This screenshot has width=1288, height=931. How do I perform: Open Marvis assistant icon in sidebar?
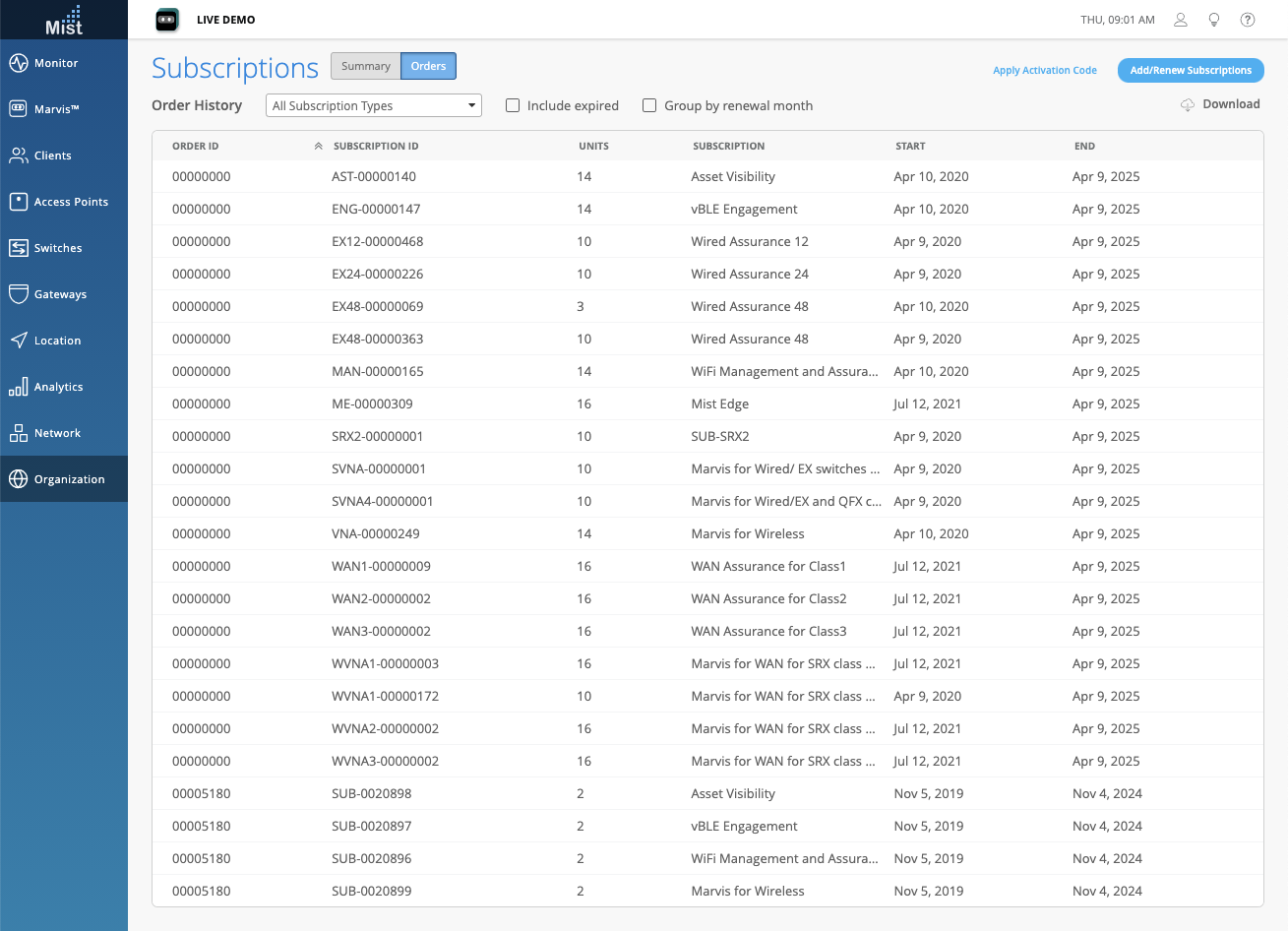(18, 109)
